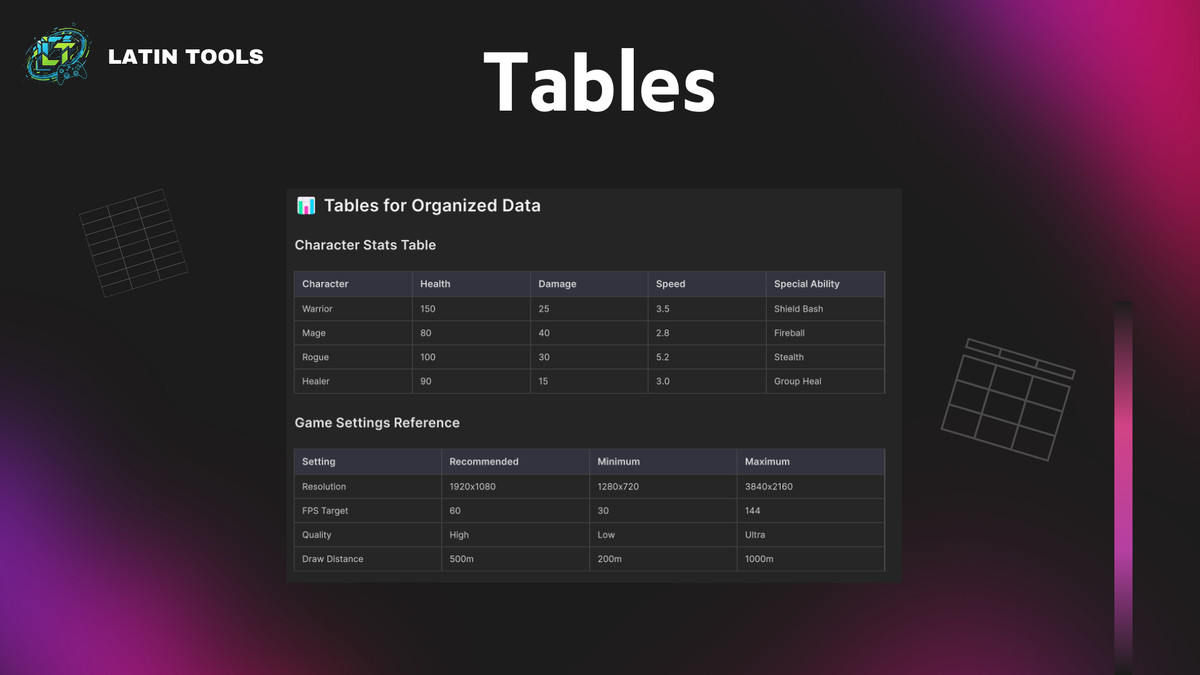Click the Draw Distance setting cell

click(x=333, y=559)
